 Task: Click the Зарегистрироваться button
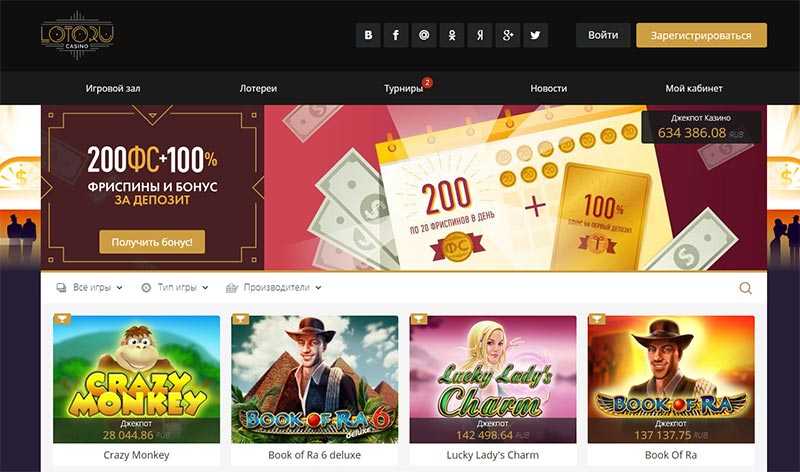coord(701,35)
